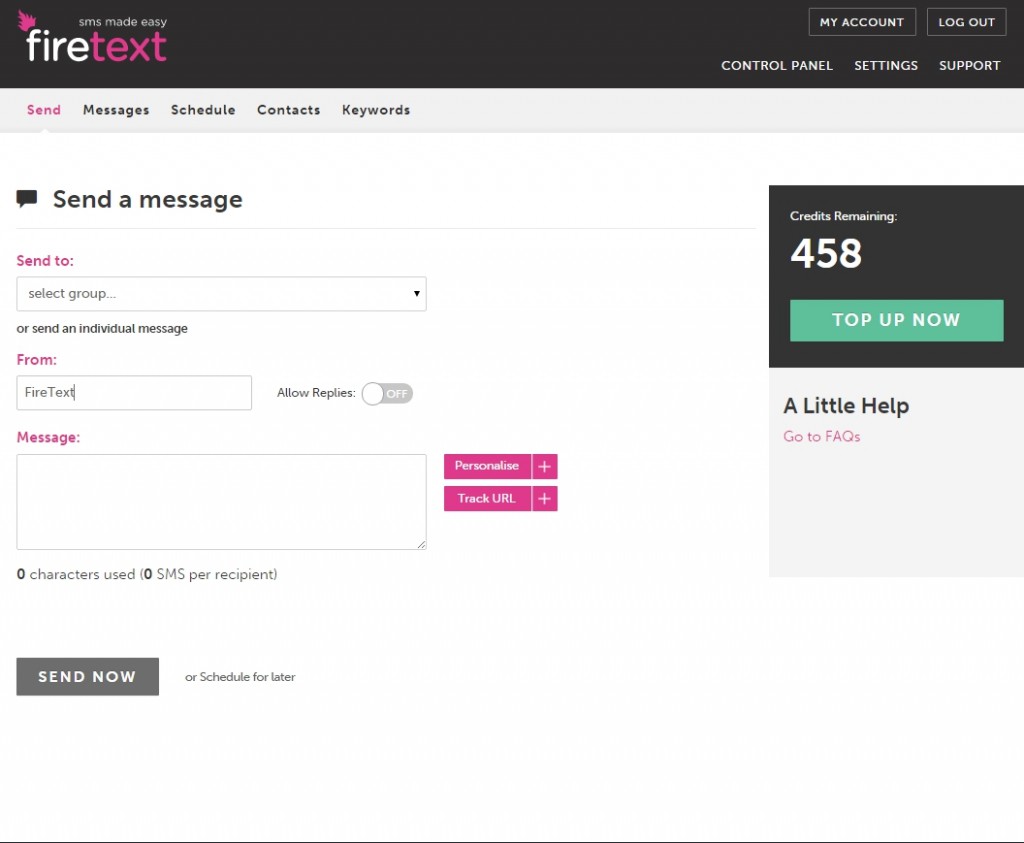Image resolution: width=1024 pixels, height=843 pixels.
Task: Open the Schedule tab
Action: pos(203,110)
